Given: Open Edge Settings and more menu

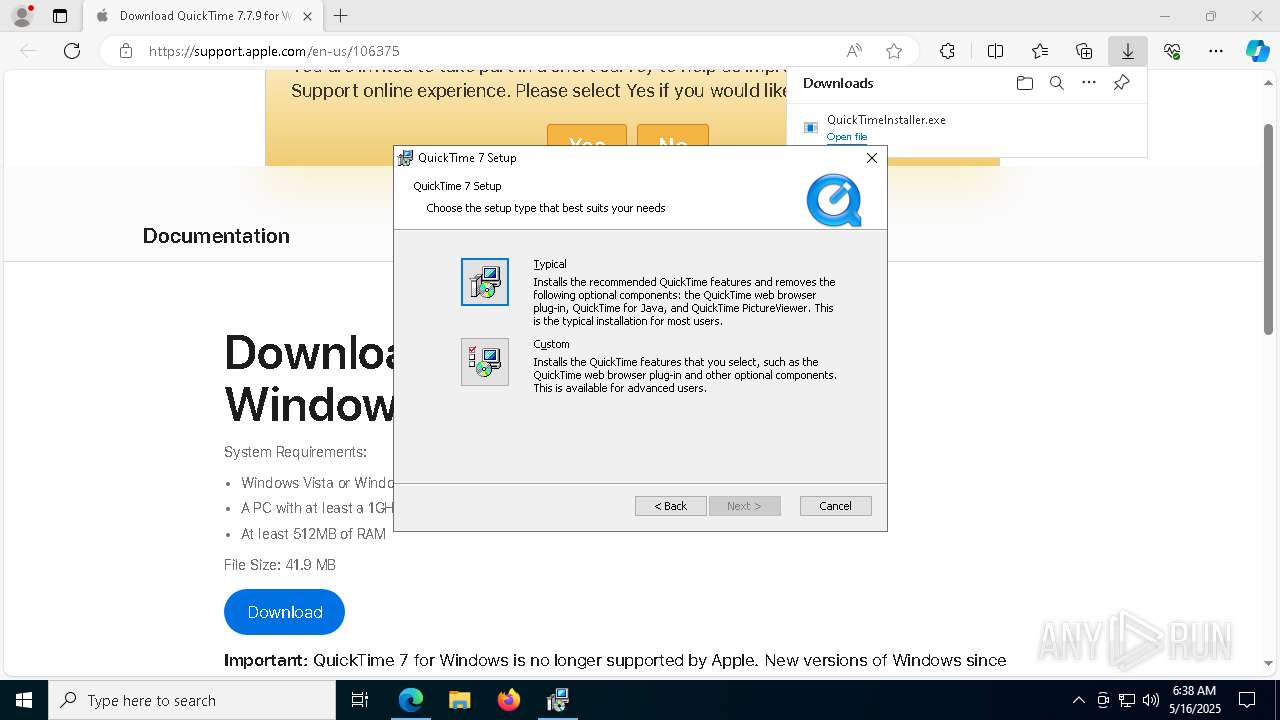Looking at the screenshot, I should pos(1216,51).
